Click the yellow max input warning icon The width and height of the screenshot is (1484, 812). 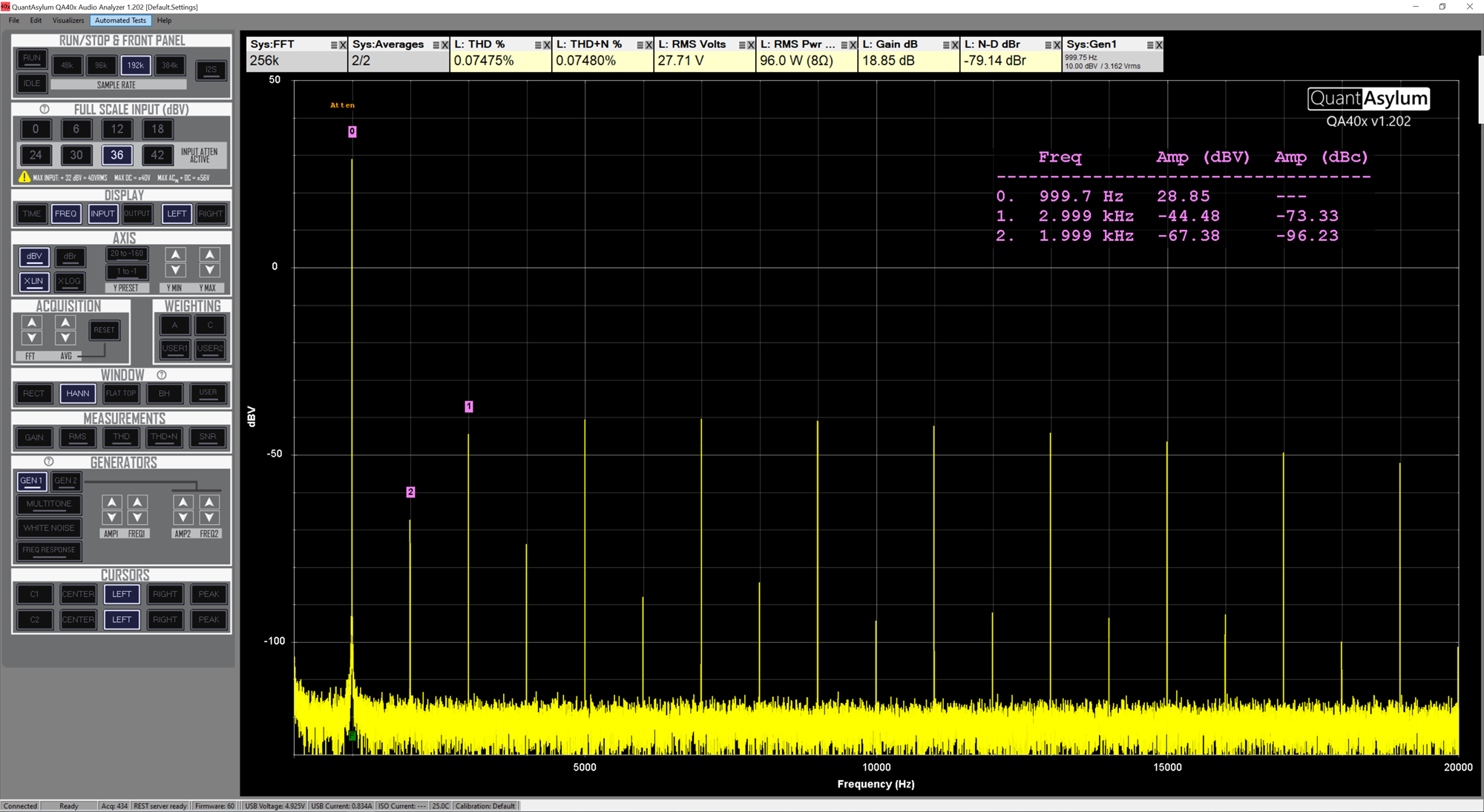tap(24, 177)
